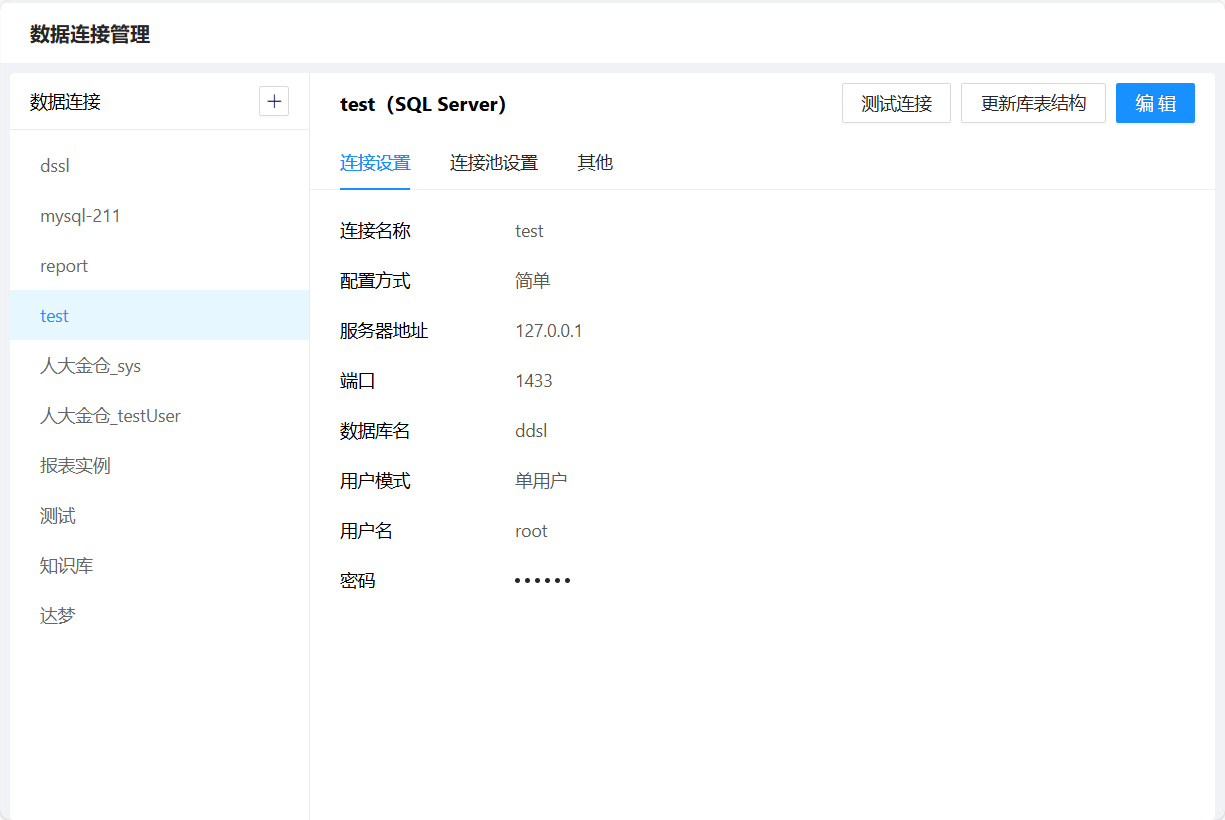Open the 其他 tab

595,163
